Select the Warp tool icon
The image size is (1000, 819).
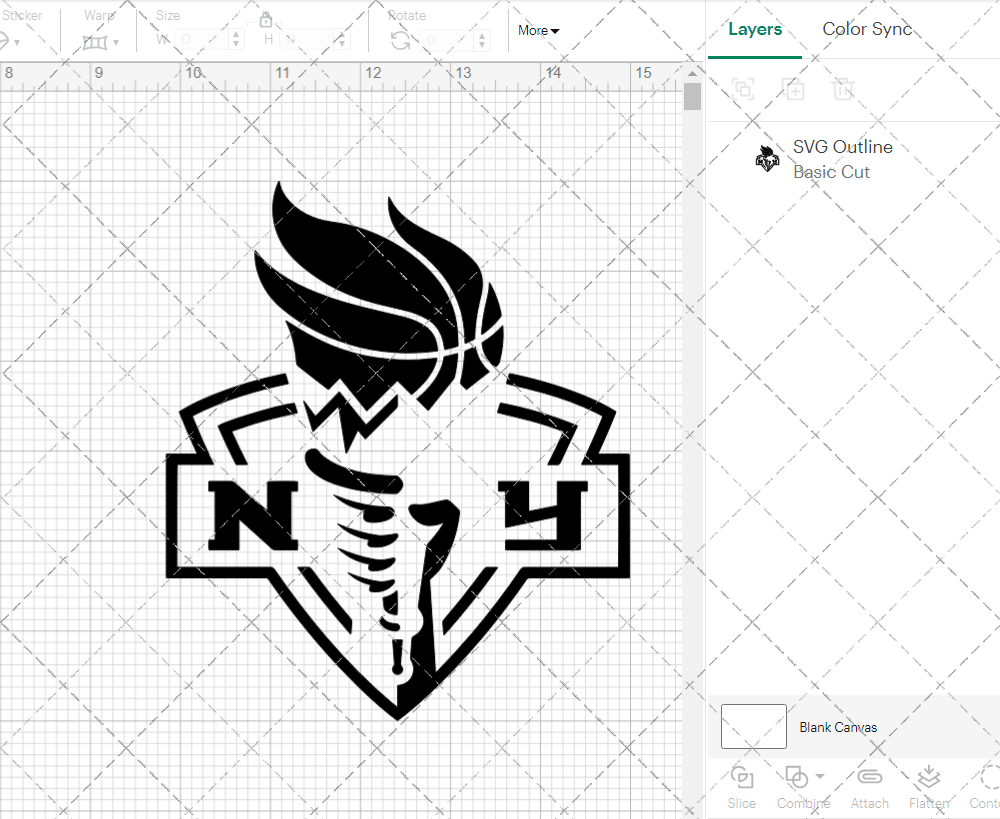(97, 42)
